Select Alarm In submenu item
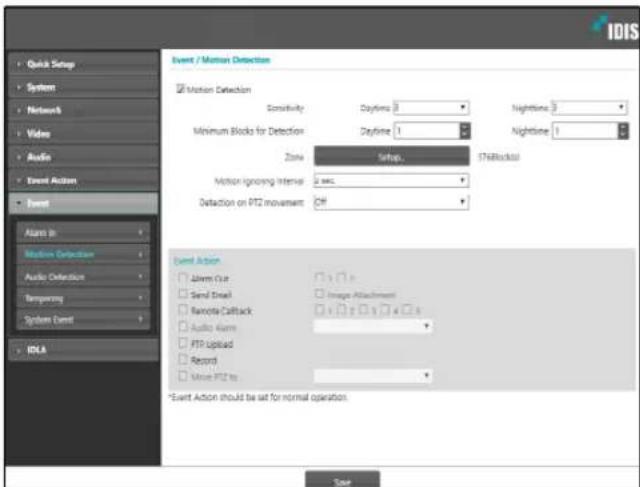This screenshot has width=640, height=487. point(83,233)
